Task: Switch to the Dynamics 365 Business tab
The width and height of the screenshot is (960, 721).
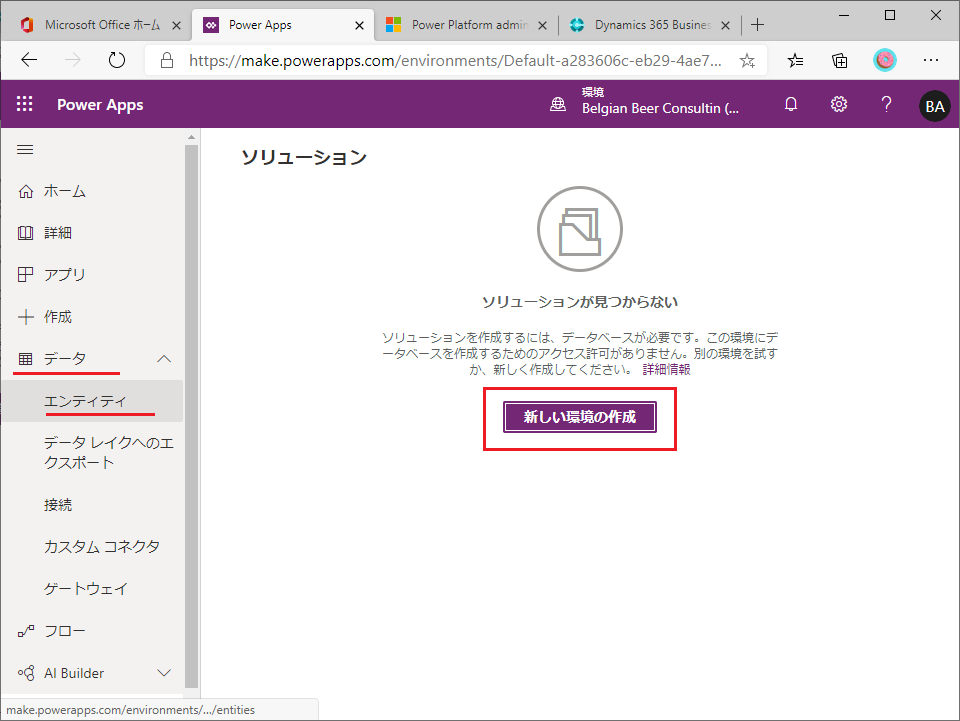Action: tap(649, 25)
